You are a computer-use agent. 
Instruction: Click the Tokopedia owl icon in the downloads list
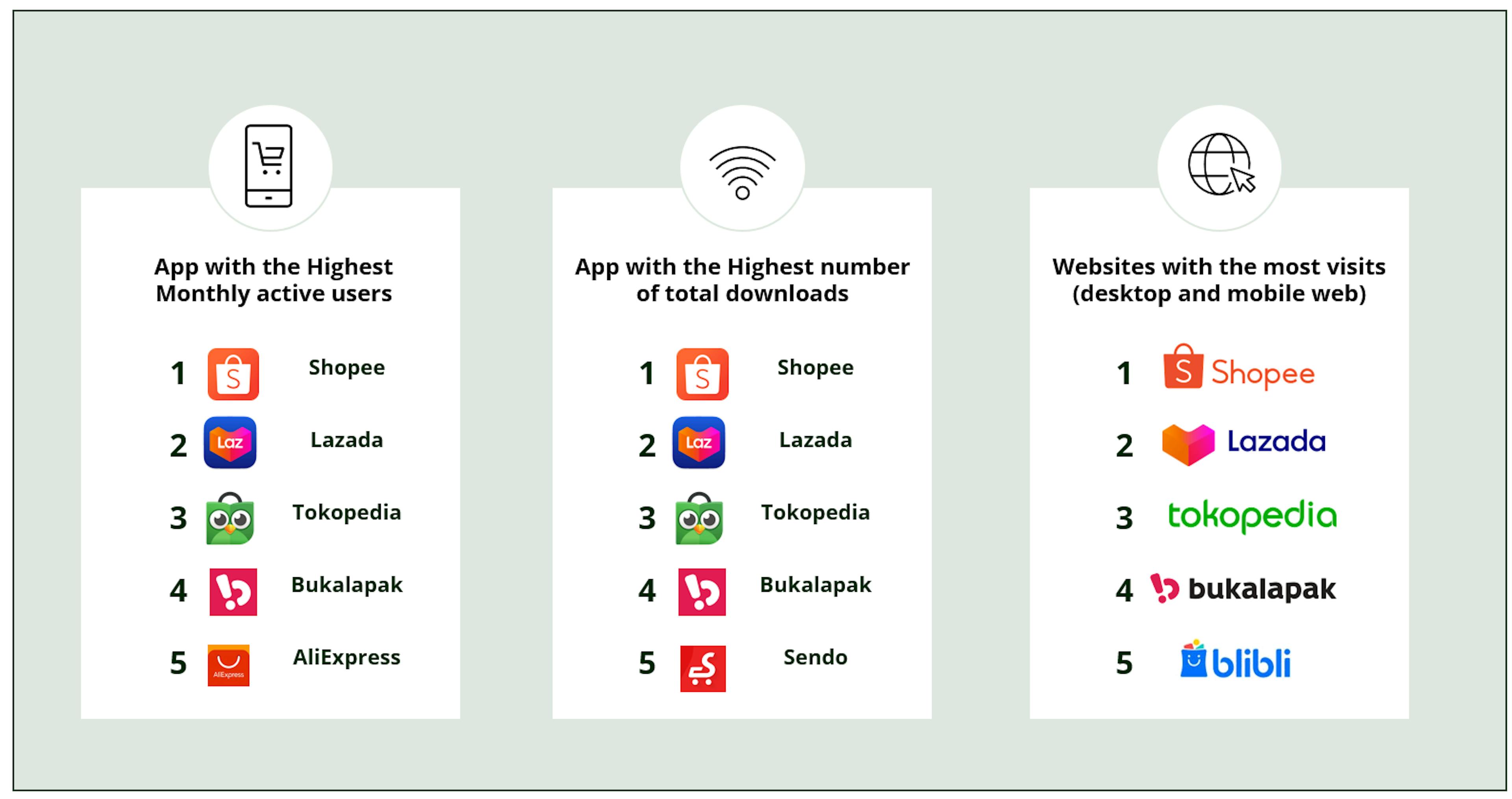coord(699,519)
